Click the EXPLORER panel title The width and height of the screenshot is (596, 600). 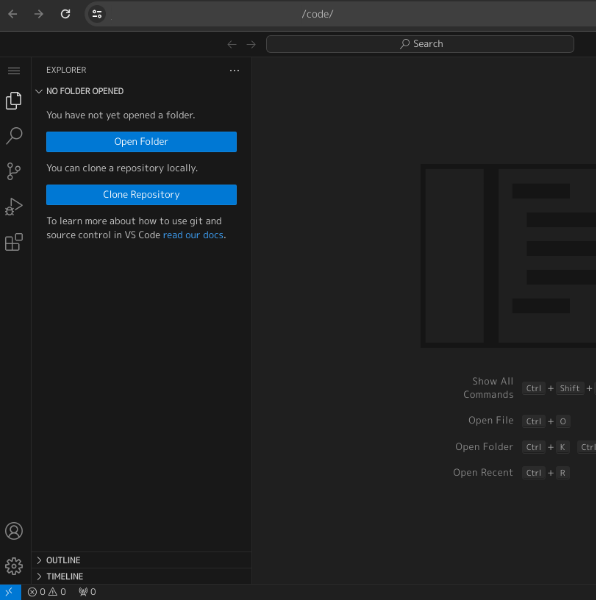pos(66,70)
